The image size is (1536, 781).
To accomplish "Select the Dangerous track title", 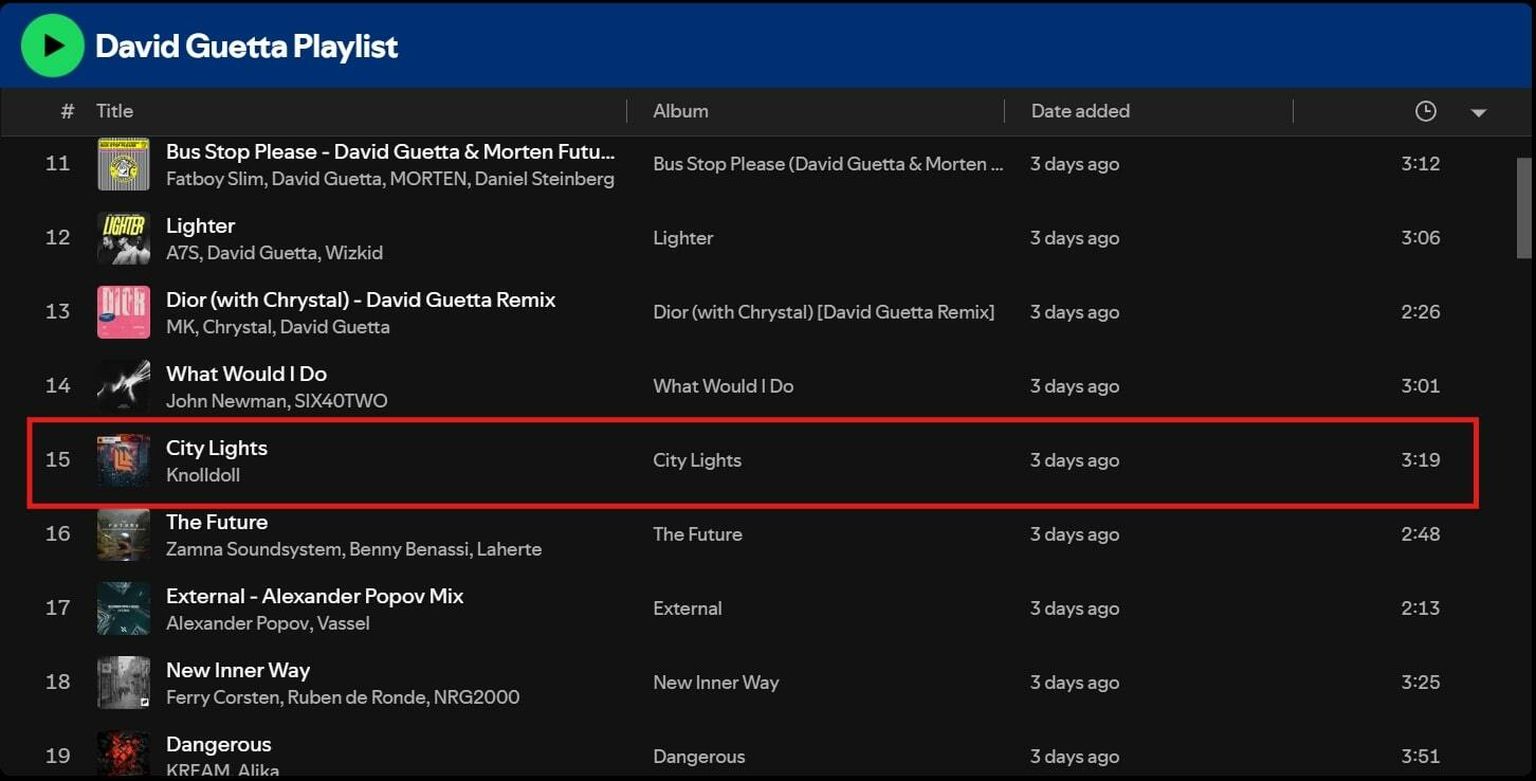I will pos(218,744).
